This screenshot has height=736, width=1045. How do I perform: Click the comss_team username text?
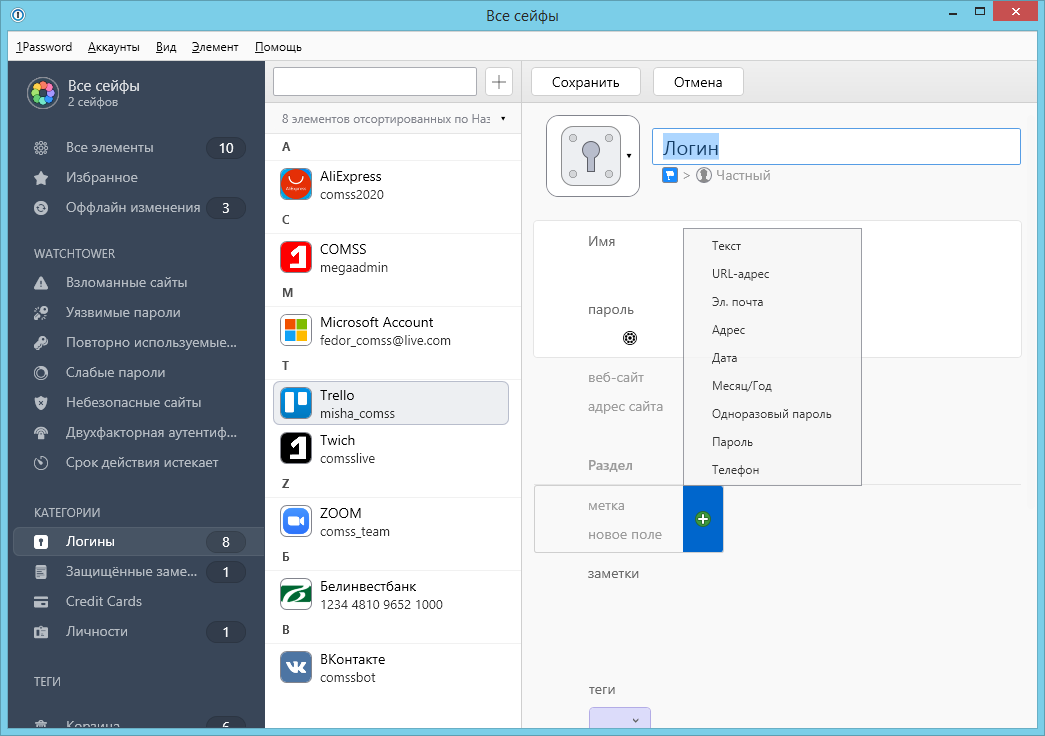point(355,531)
